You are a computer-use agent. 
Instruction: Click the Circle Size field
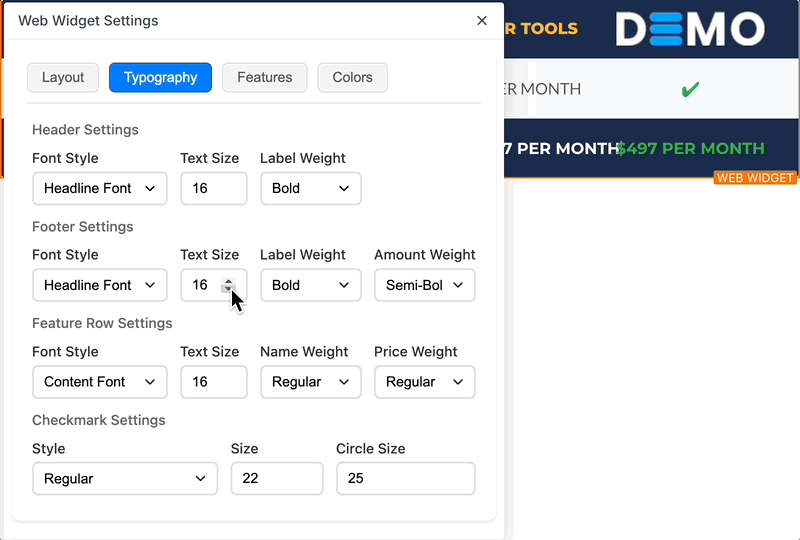[406, 478]
